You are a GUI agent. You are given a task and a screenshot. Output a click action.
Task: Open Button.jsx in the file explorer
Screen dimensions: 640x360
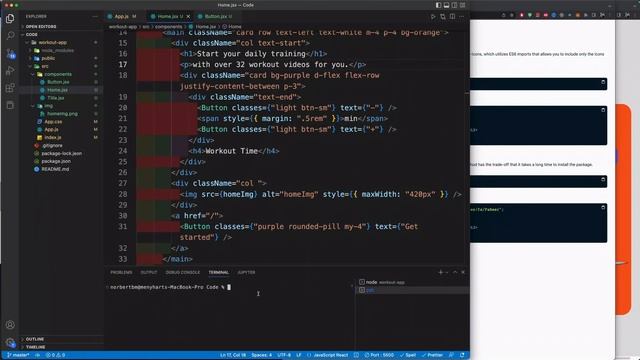click(58, 82)
